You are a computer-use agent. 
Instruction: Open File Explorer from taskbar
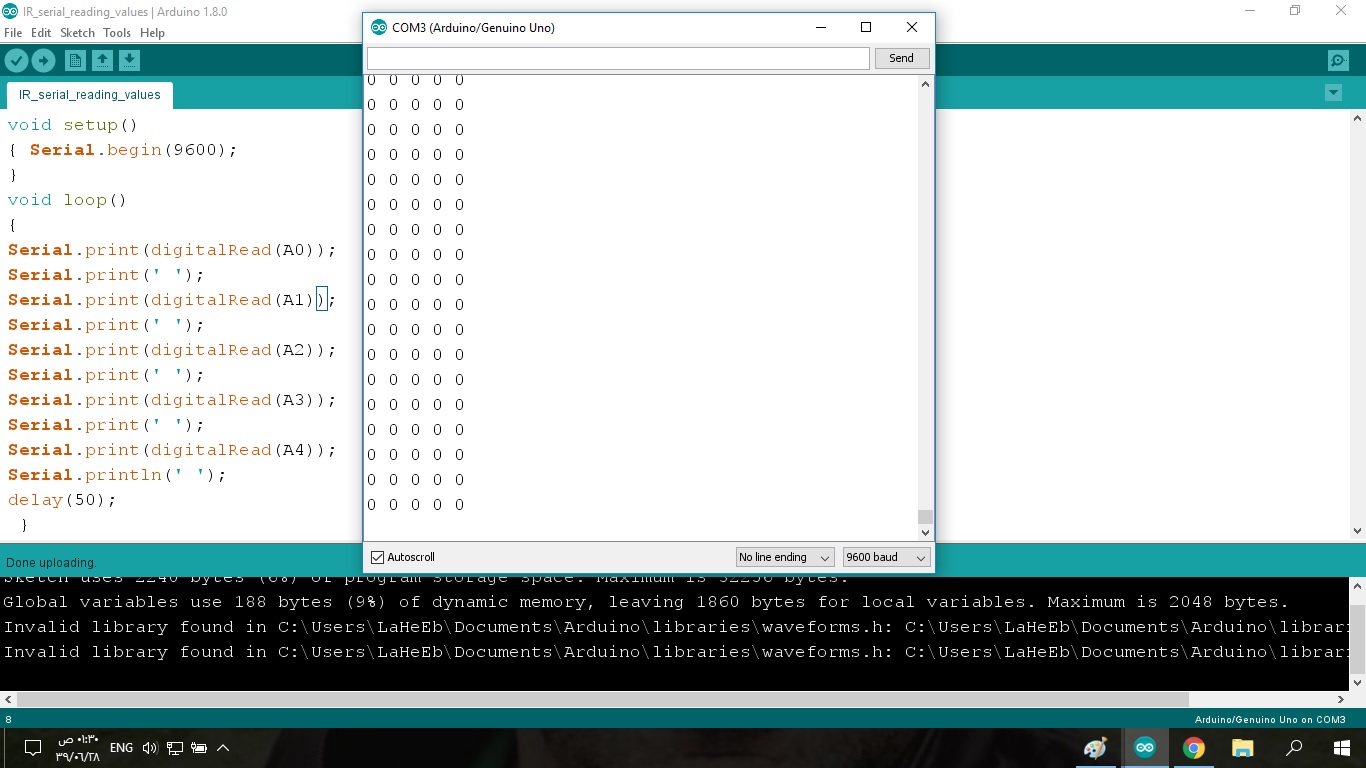pos(1242,748)
